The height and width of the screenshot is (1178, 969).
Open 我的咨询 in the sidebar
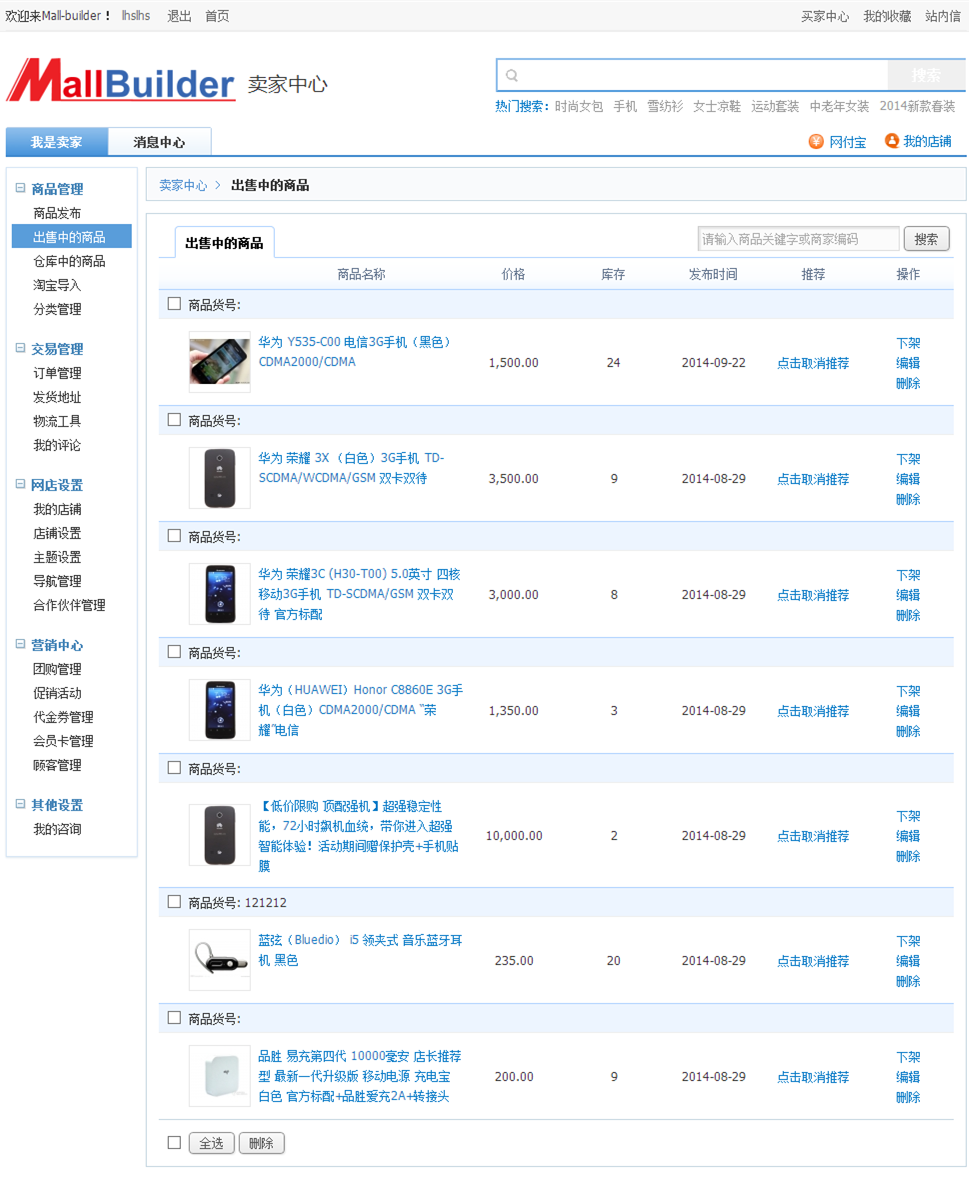click(x=57, y=829)
